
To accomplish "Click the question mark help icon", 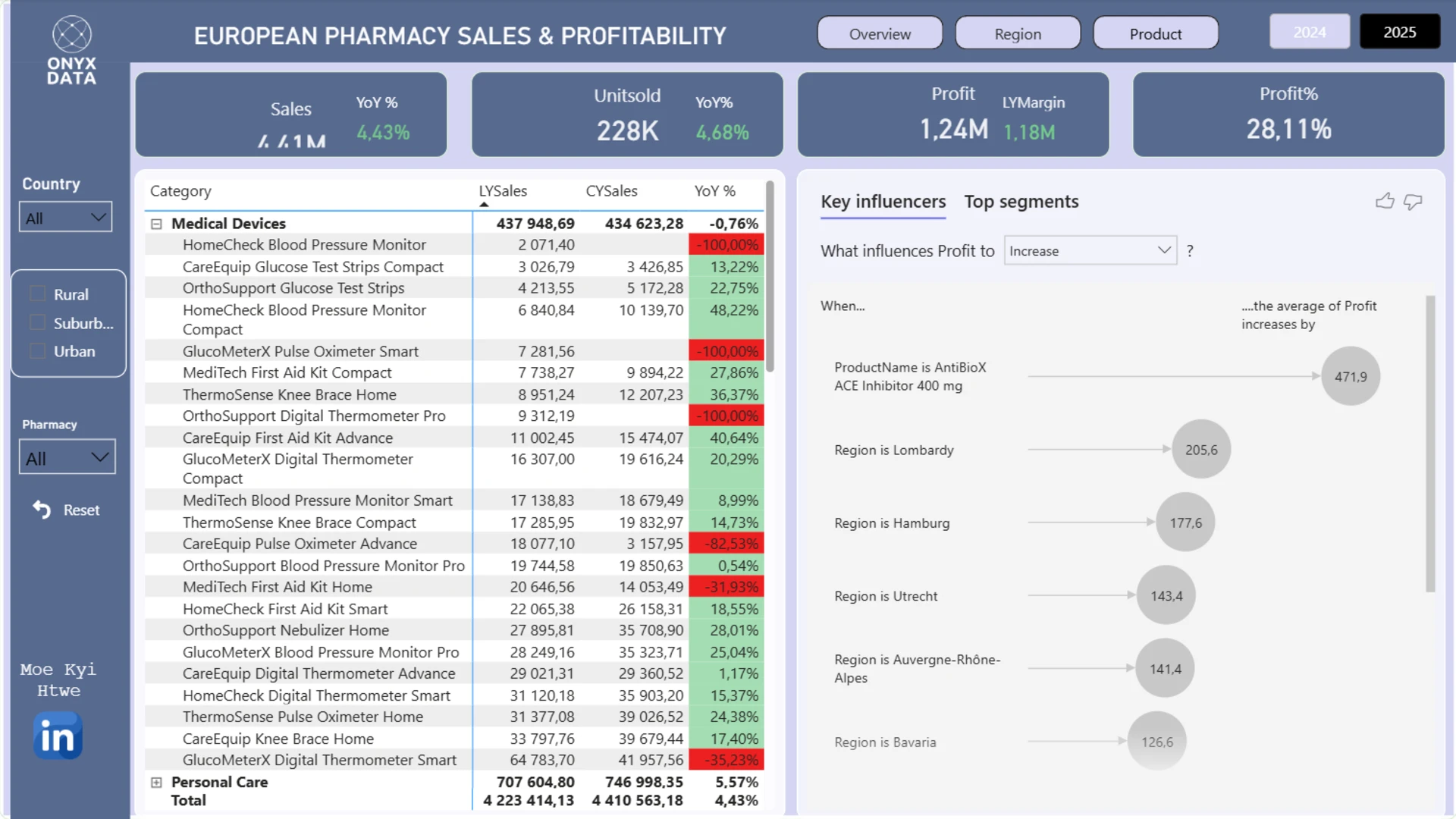I will 1190,251.
